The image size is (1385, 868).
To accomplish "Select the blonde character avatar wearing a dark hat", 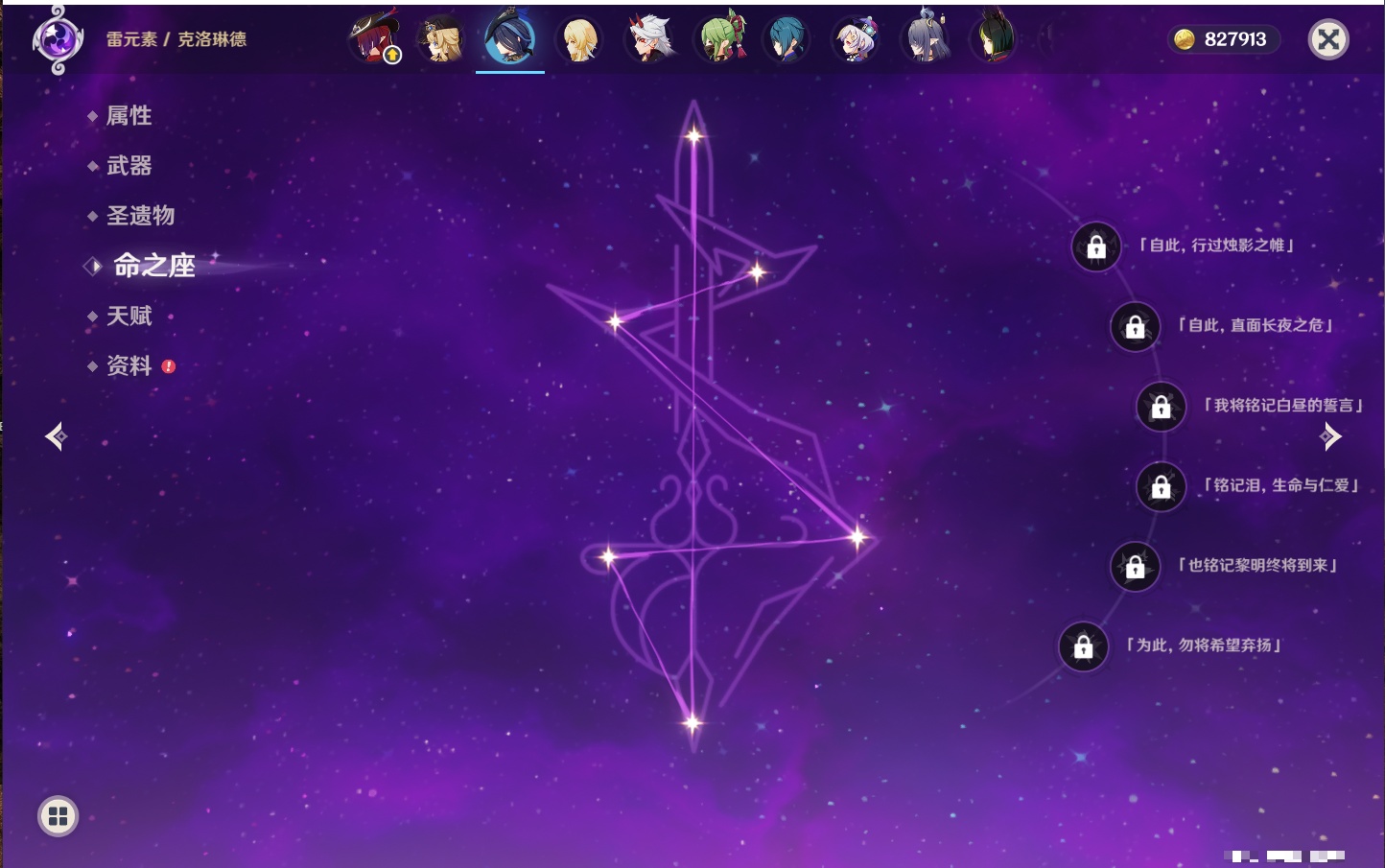I will [x=441, y=39].
